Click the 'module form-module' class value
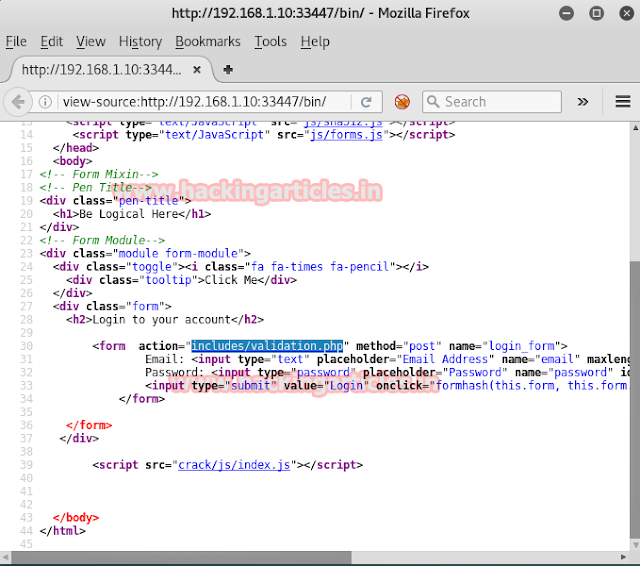Screen dimensions: 640x566 click(178, 253)
